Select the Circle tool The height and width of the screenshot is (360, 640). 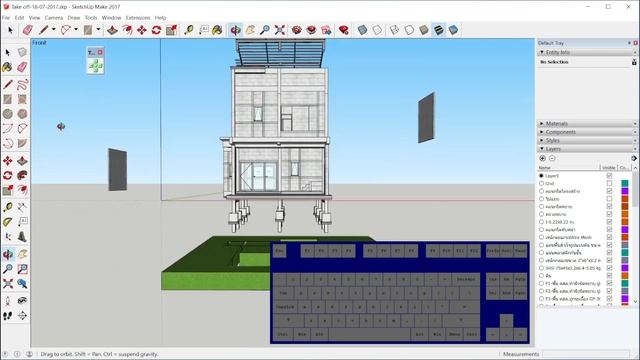[8, 114]
